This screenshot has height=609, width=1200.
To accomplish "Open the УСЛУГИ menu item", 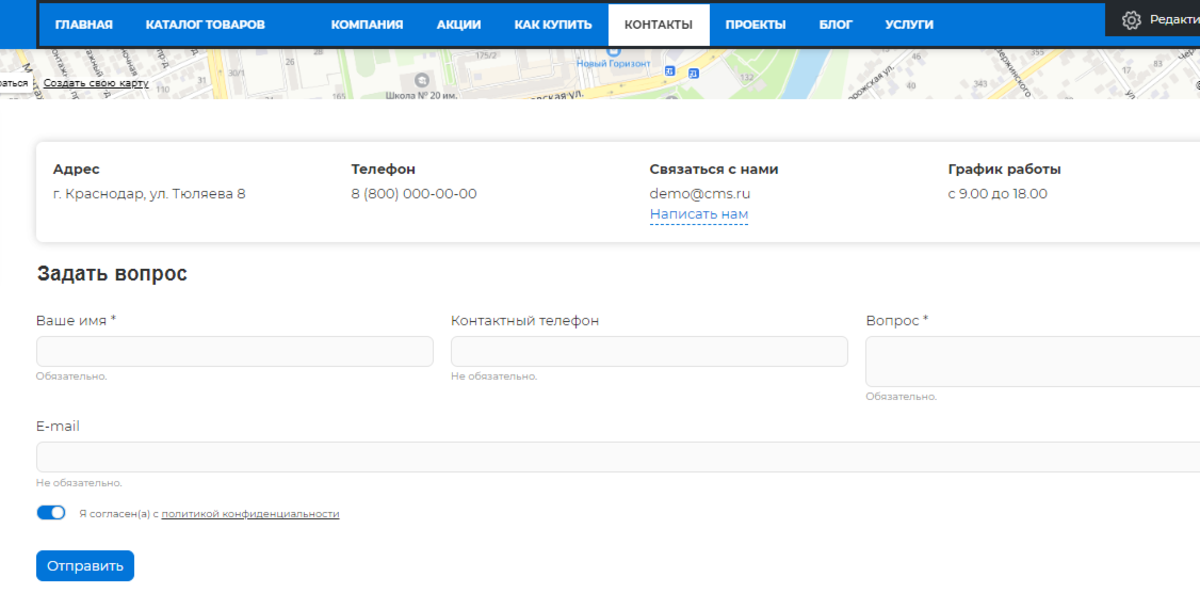I will point(909,25).
